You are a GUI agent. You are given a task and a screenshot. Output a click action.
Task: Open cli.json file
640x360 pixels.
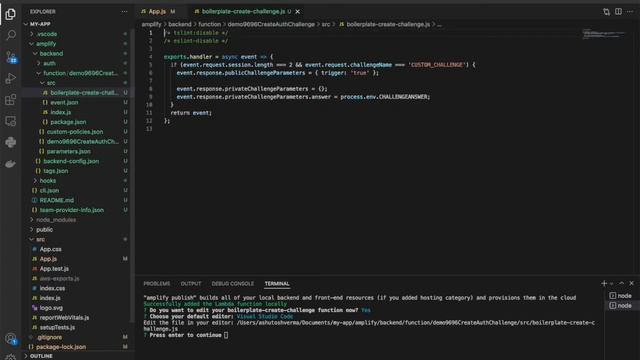pos(49,191)
